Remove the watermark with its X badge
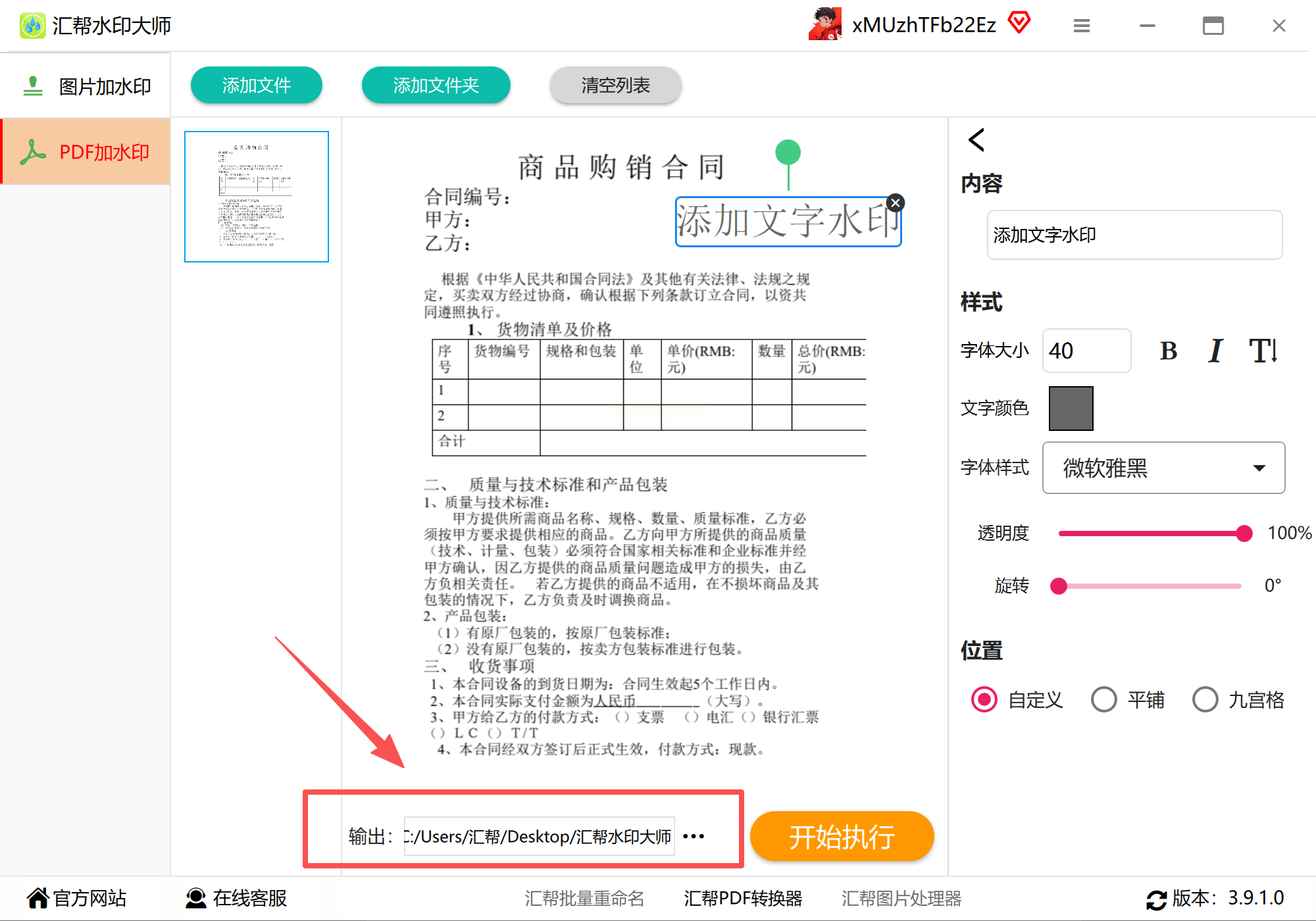Screen dimensions: 1316x921 click(x=895, y=203)
